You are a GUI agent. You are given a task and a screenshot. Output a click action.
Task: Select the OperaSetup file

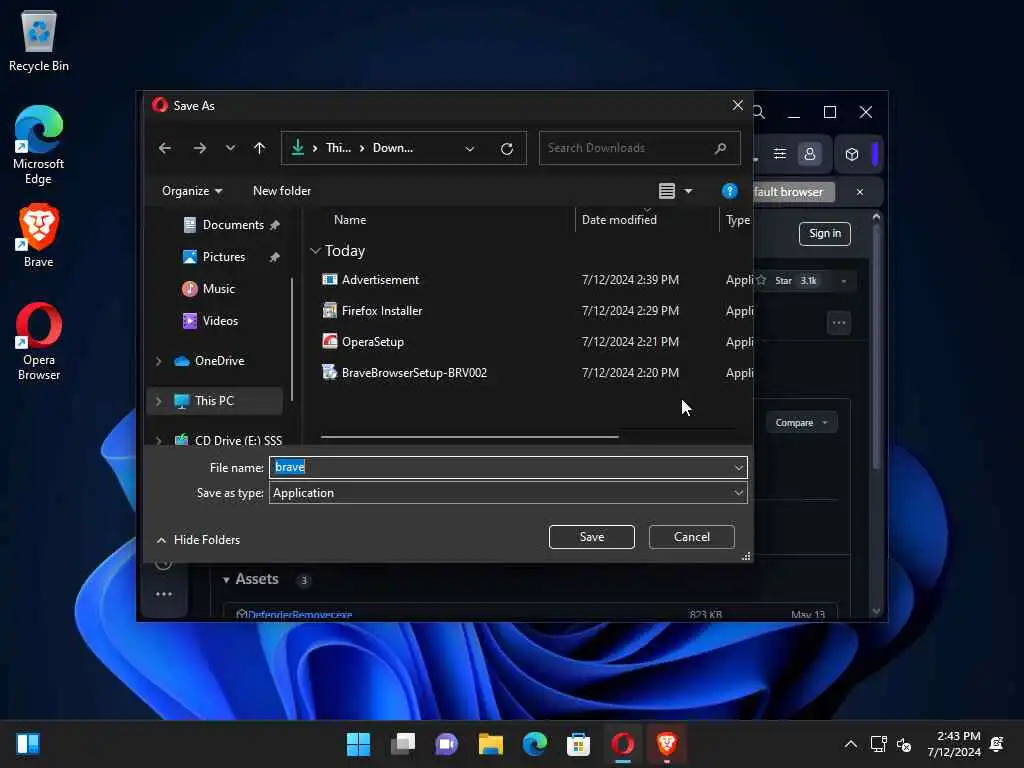tap(372, 342)
